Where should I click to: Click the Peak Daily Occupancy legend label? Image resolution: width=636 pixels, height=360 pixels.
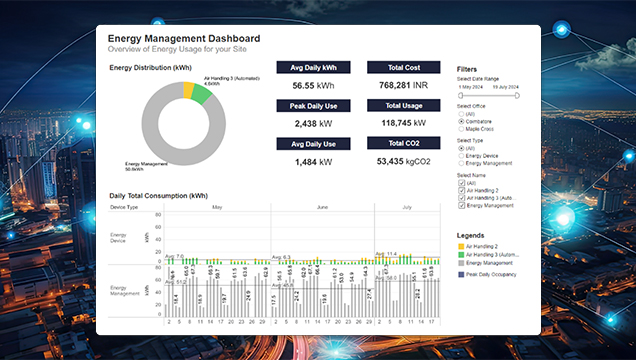pyautogui.click(x=491, y=274)
